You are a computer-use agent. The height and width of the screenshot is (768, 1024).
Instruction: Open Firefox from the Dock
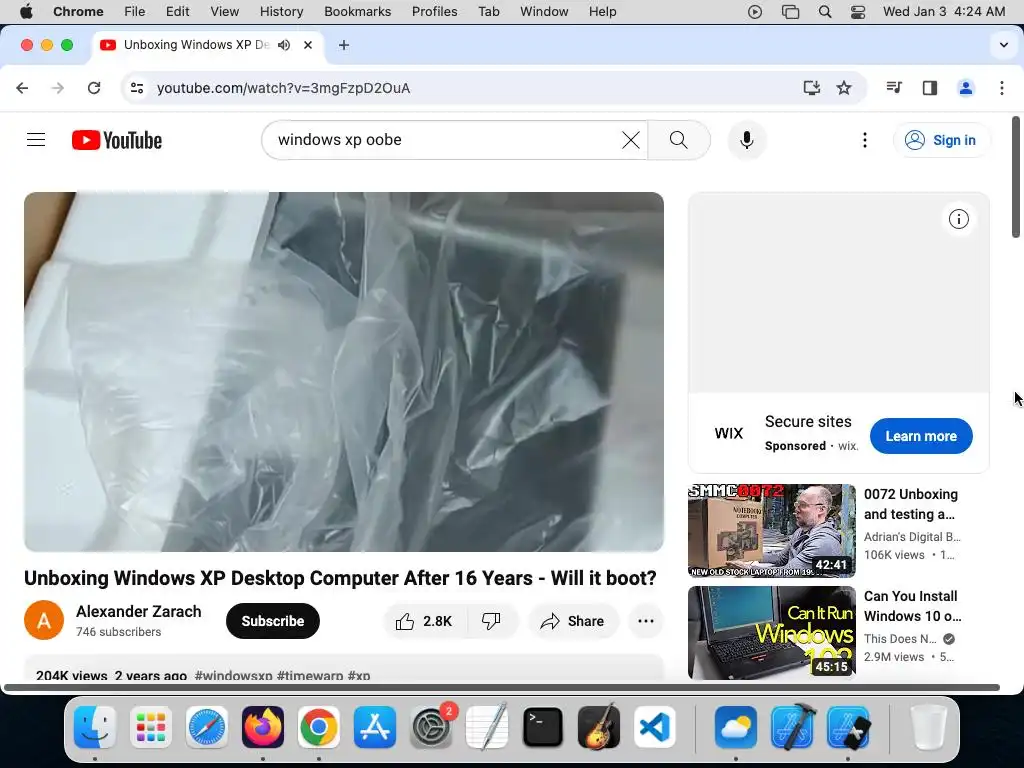(x=263, y=727)
